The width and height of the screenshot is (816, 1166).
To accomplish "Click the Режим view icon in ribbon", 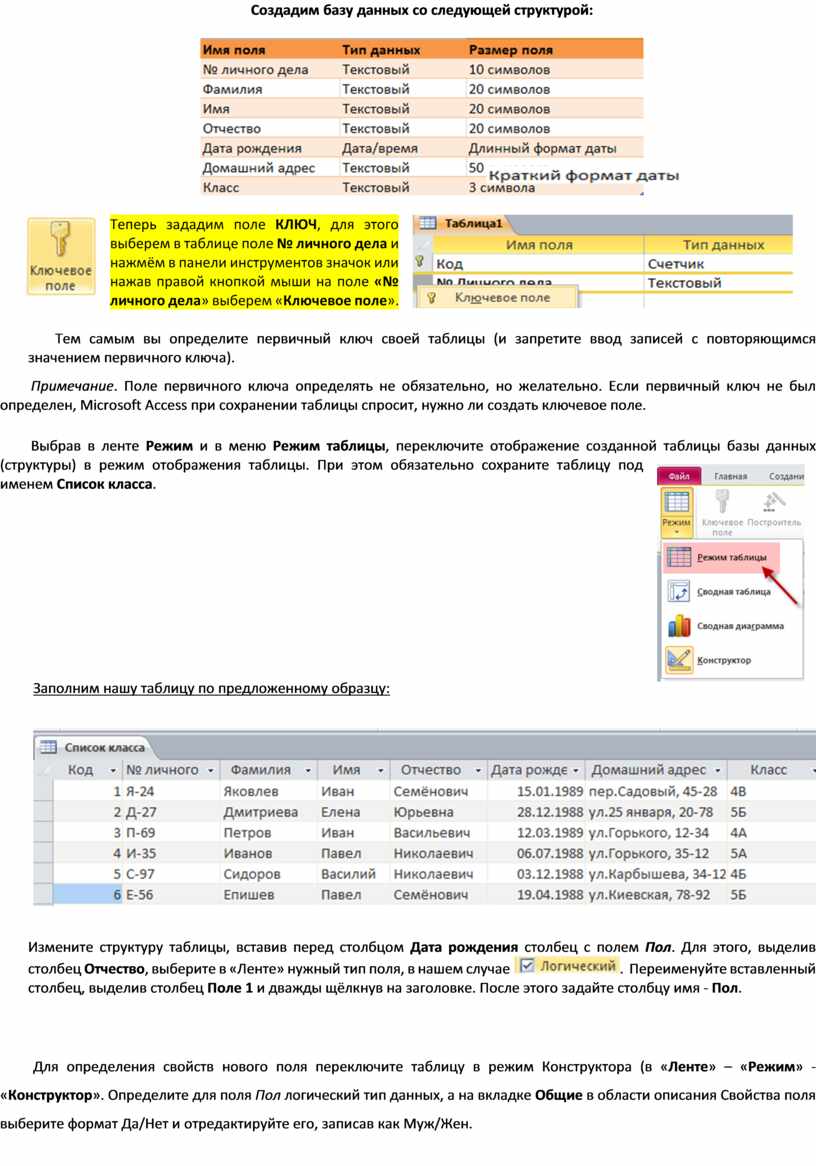I will pyautogui.click(x=676, y=503).
